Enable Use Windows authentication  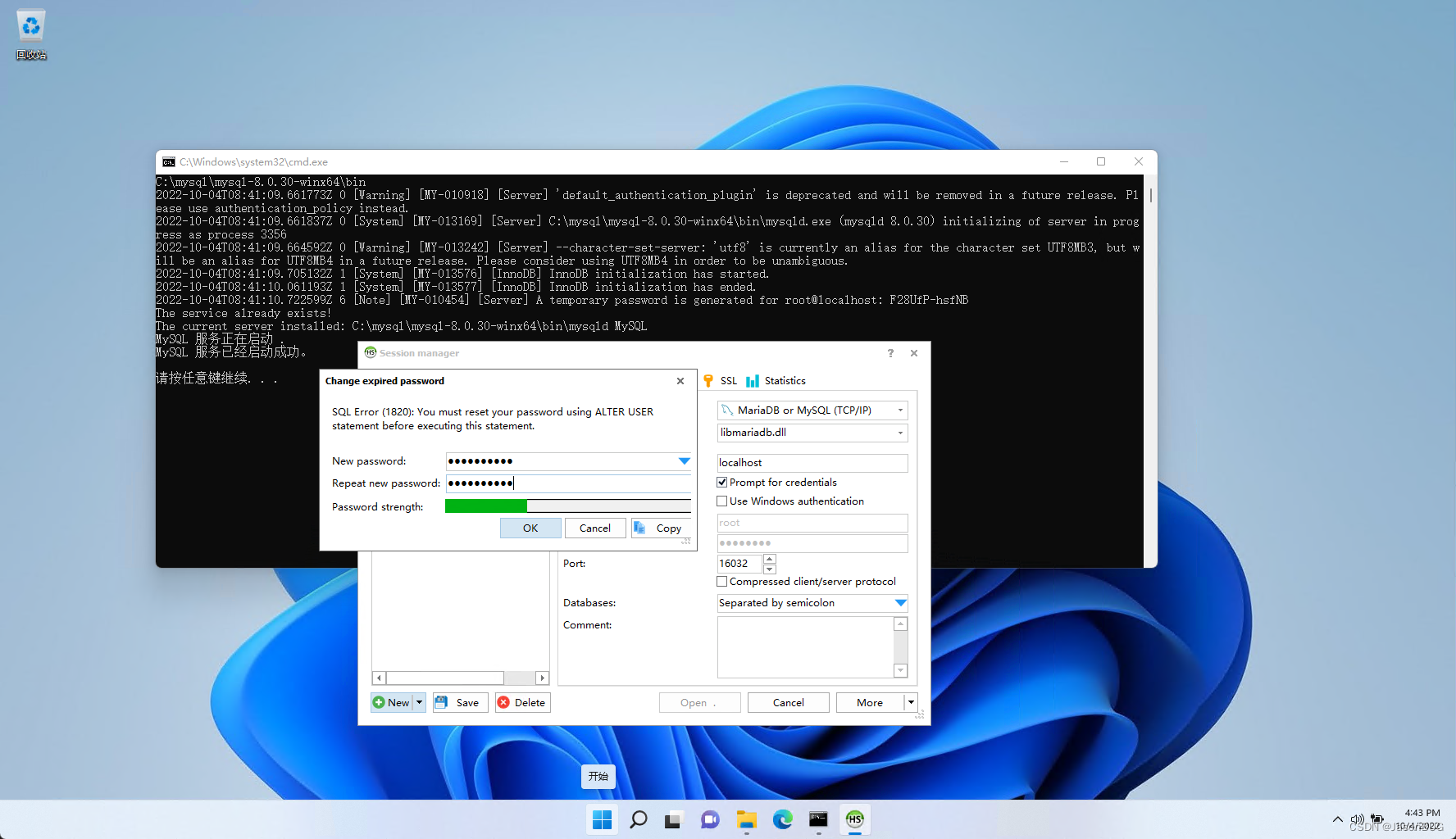[722, 501]
